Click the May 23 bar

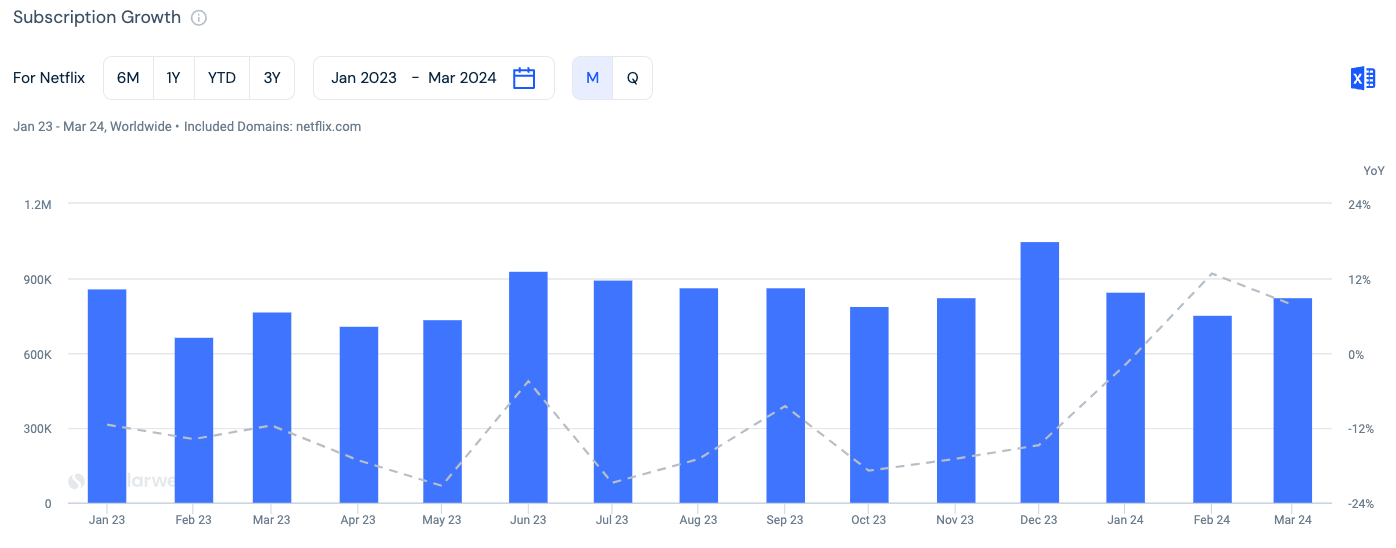pos(443,412)
